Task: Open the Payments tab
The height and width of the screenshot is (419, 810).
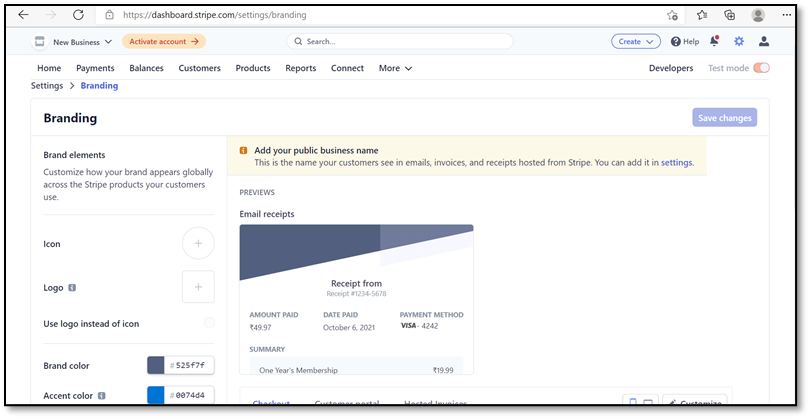Action: [95, 68]
